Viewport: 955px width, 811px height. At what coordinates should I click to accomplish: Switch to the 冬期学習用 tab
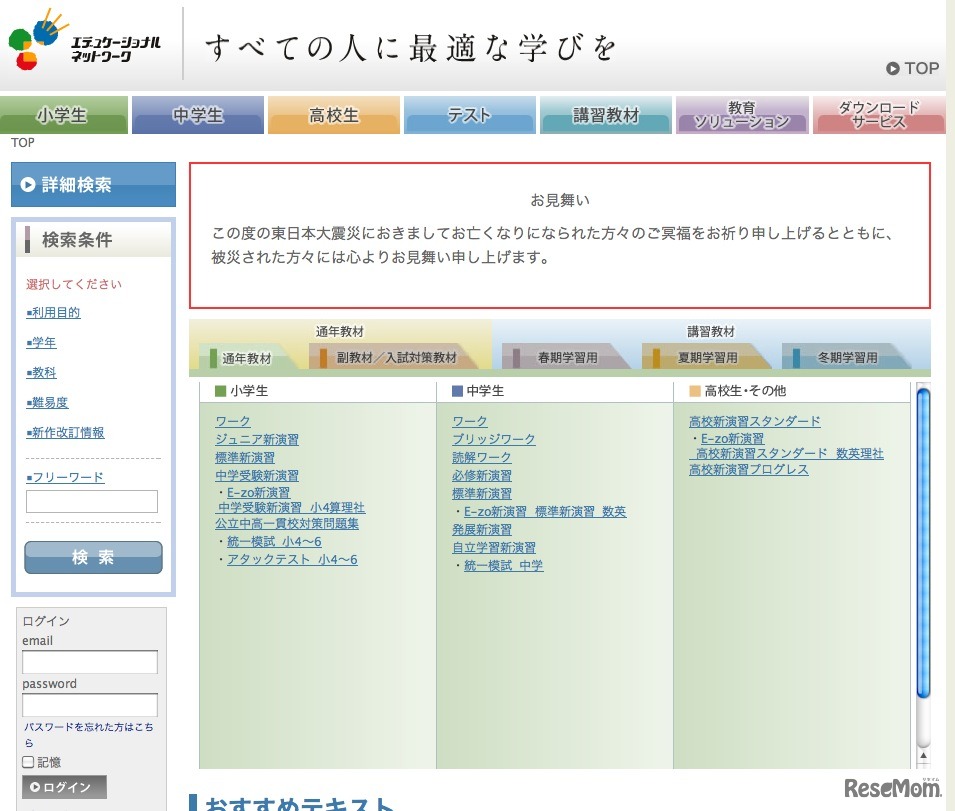click(x=848, y=355)
